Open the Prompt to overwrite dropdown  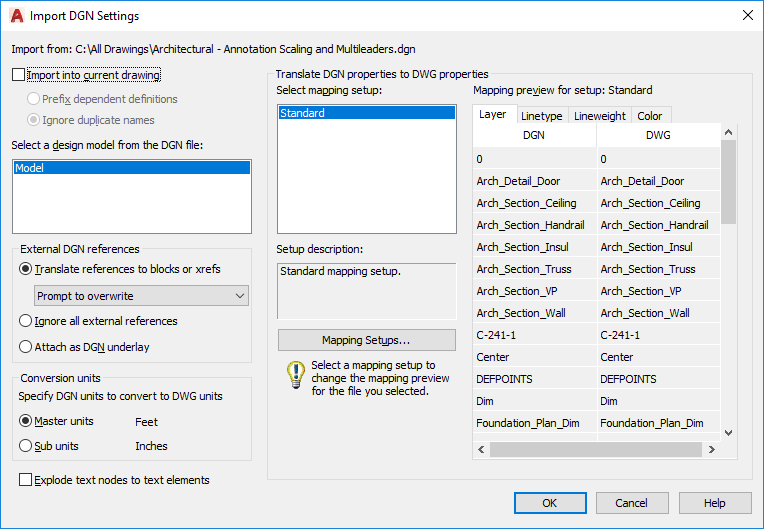[x=141, y=296]
